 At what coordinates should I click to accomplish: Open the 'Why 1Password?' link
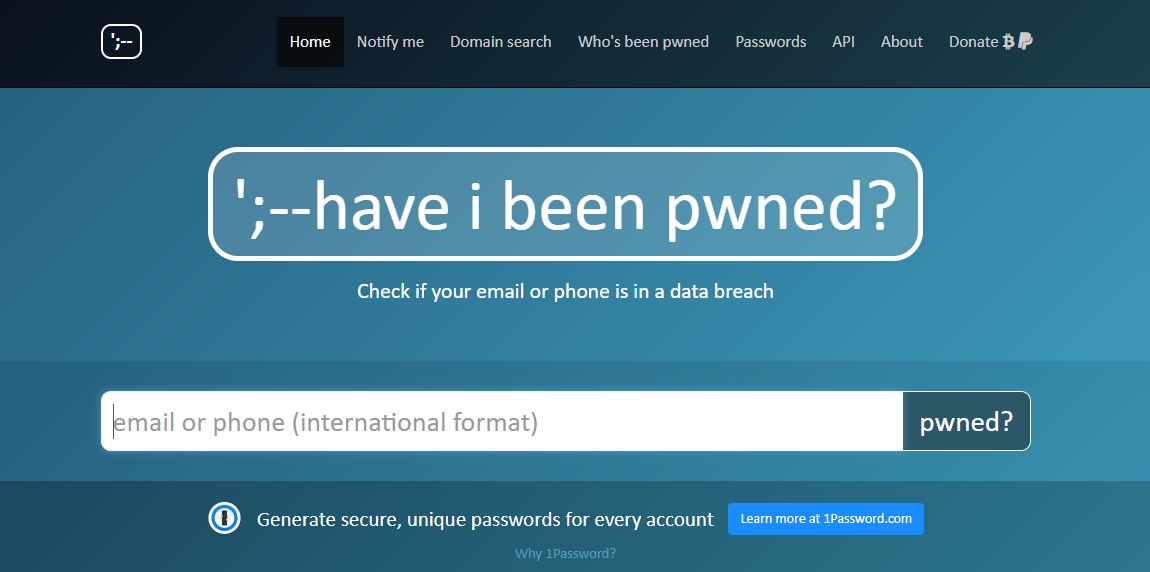coord(565,554)
